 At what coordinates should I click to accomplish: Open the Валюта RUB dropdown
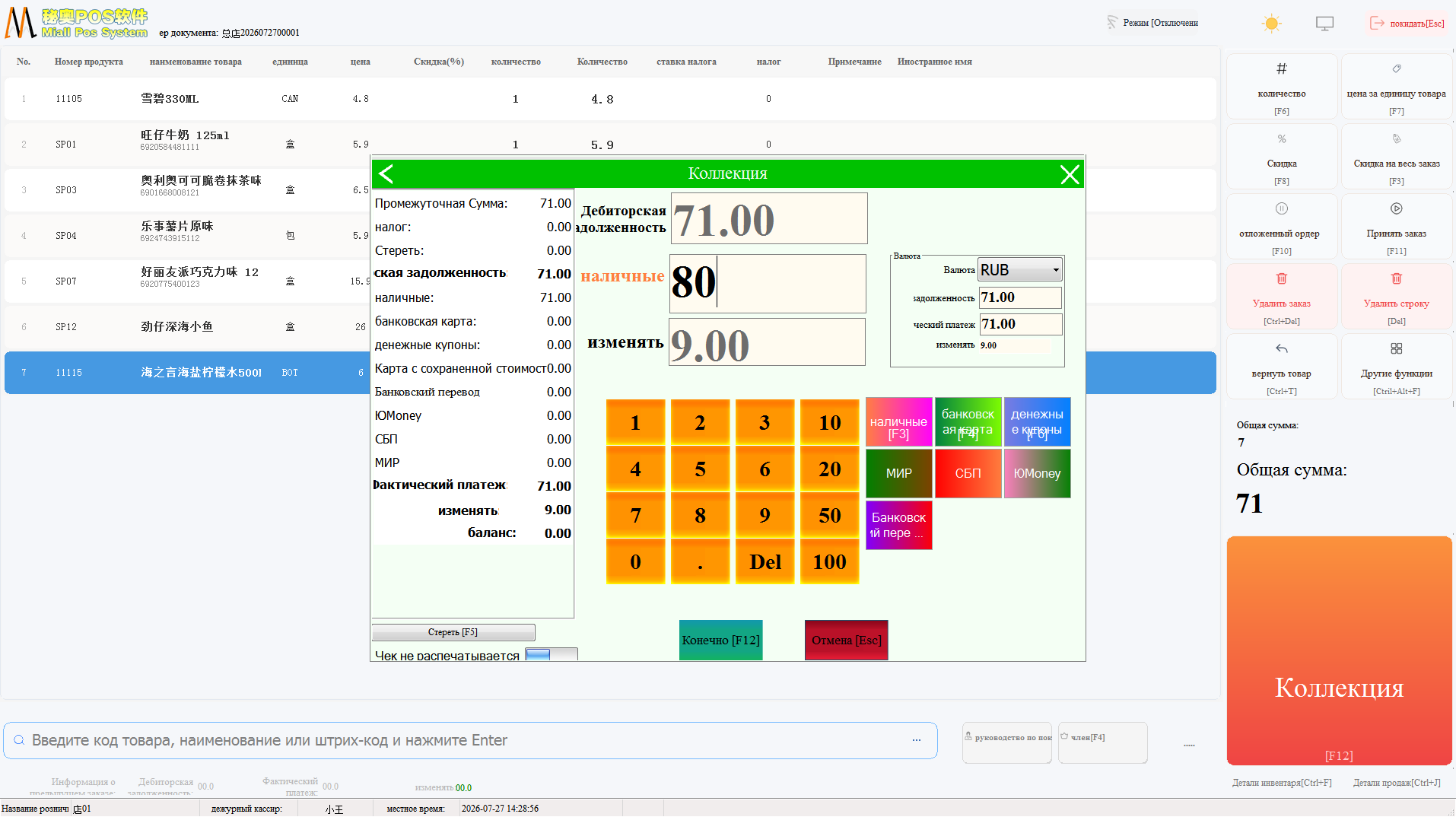(1020, 270)
